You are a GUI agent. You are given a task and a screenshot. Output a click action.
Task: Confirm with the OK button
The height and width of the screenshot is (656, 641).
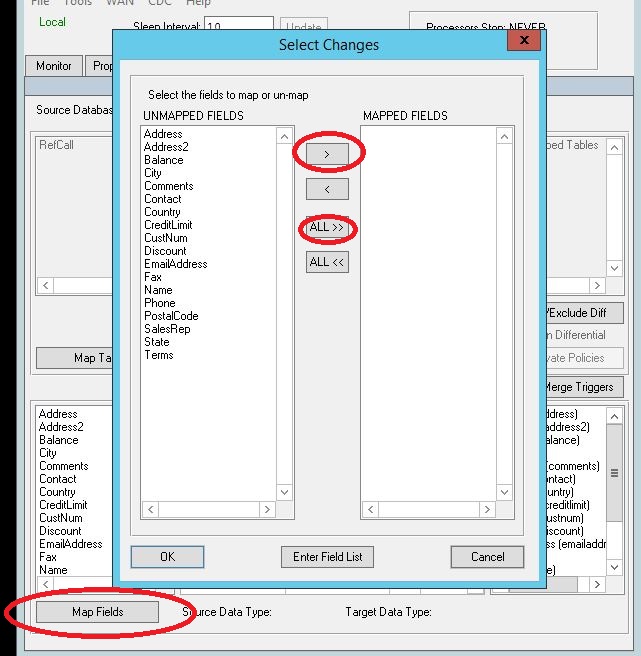tap(167, 557)
